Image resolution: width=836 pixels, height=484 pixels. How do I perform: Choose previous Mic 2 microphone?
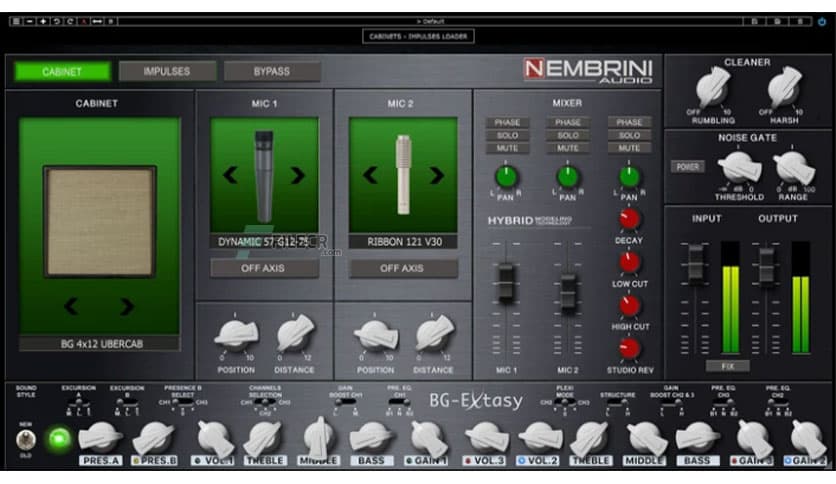coord(369,175)
